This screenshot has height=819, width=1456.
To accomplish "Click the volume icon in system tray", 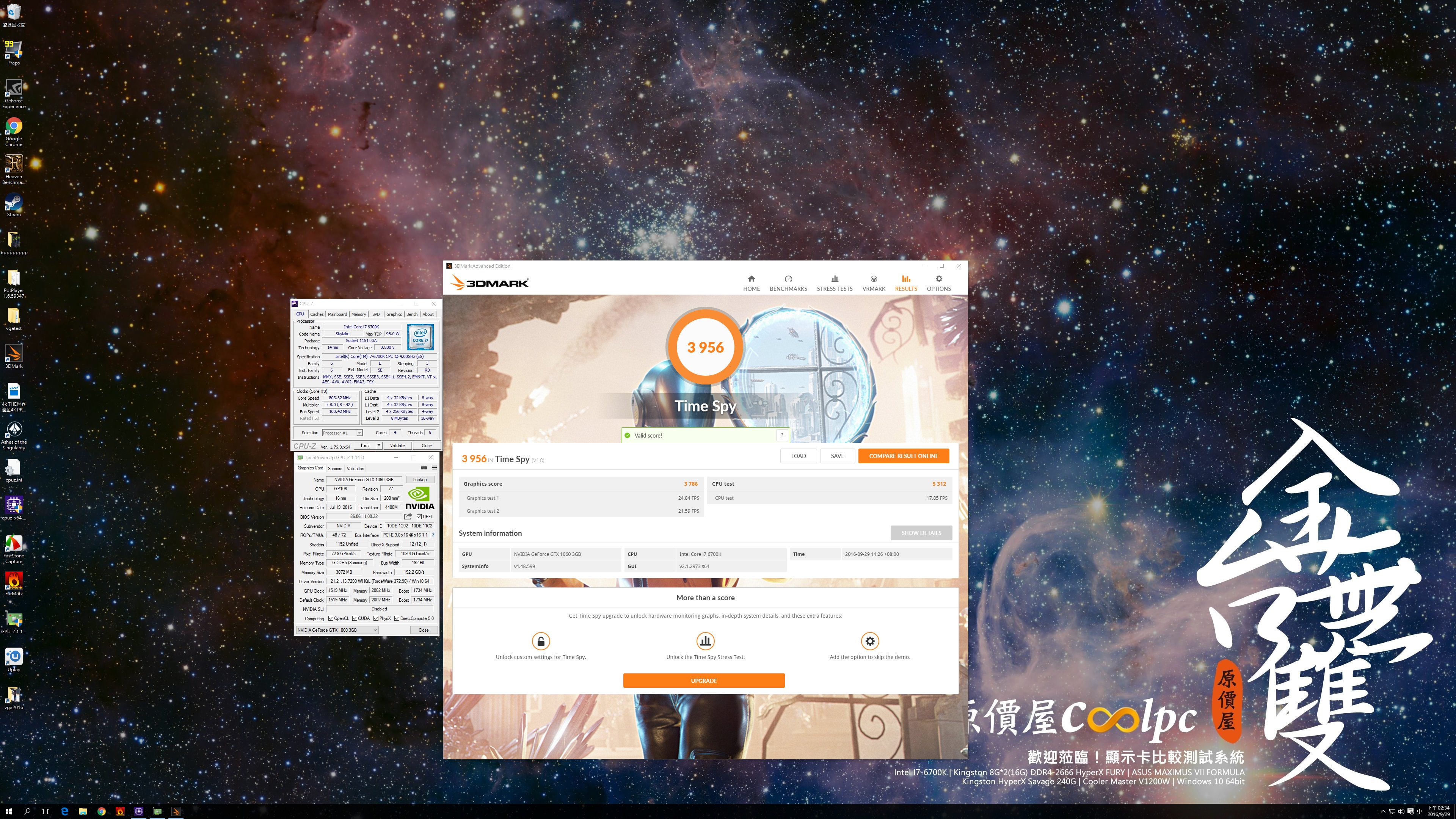I will [x=1401, y=811].
